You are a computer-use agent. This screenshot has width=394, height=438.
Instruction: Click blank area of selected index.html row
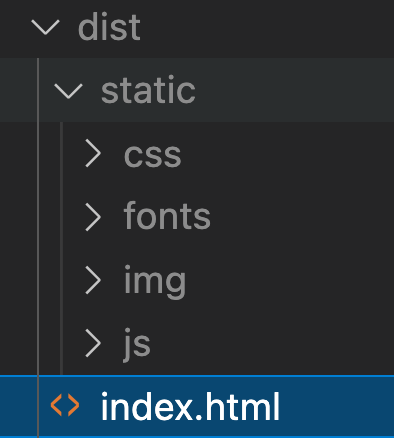coord(337,406)
